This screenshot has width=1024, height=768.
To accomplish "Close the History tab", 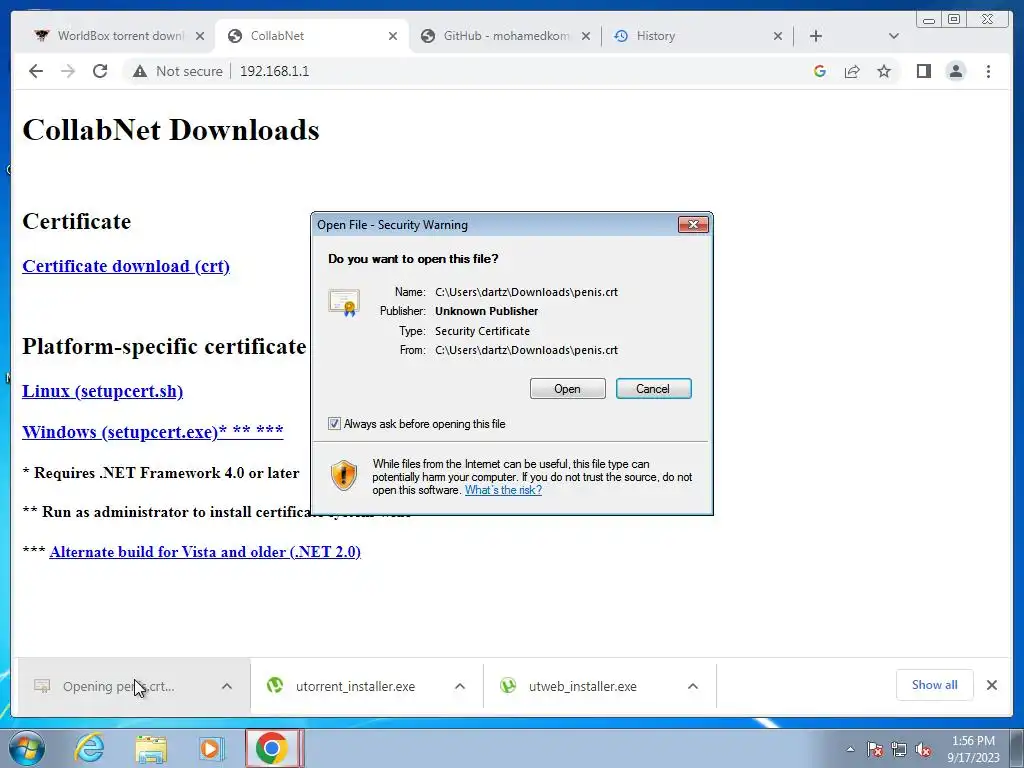I will click(x=778, y=36).
